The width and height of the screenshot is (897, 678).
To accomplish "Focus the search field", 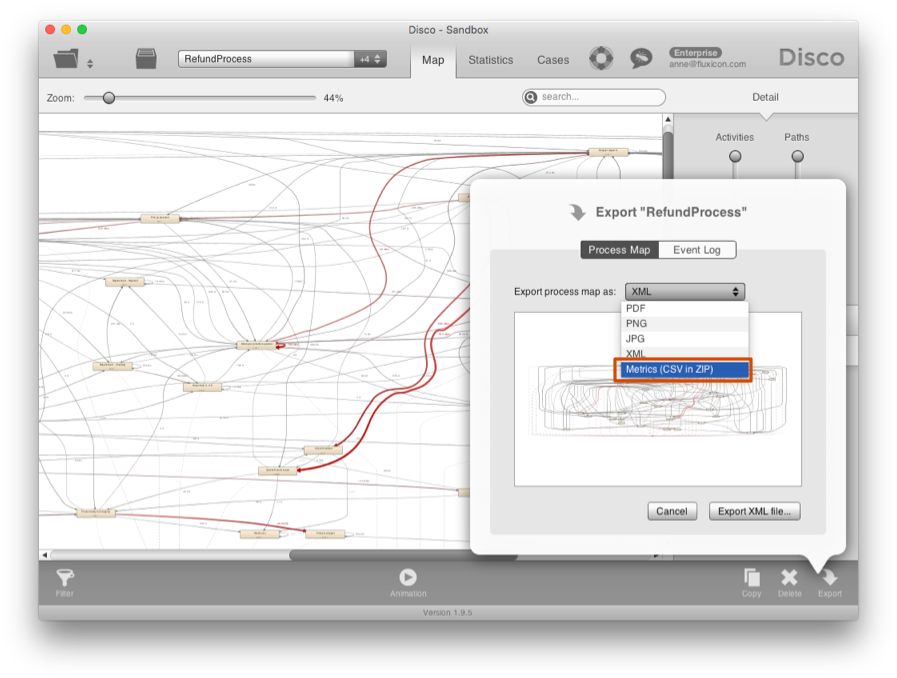I will [594, 97].
